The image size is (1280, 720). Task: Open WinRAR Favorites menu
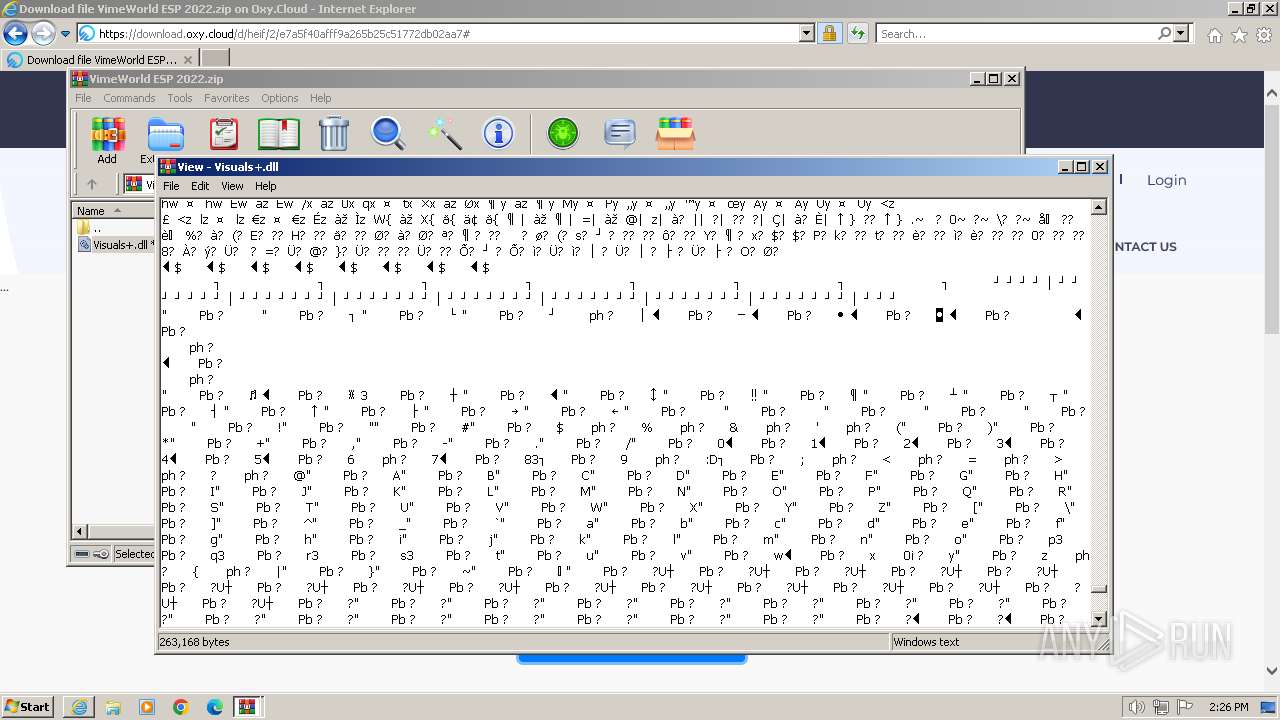click(x=227, y=98)
